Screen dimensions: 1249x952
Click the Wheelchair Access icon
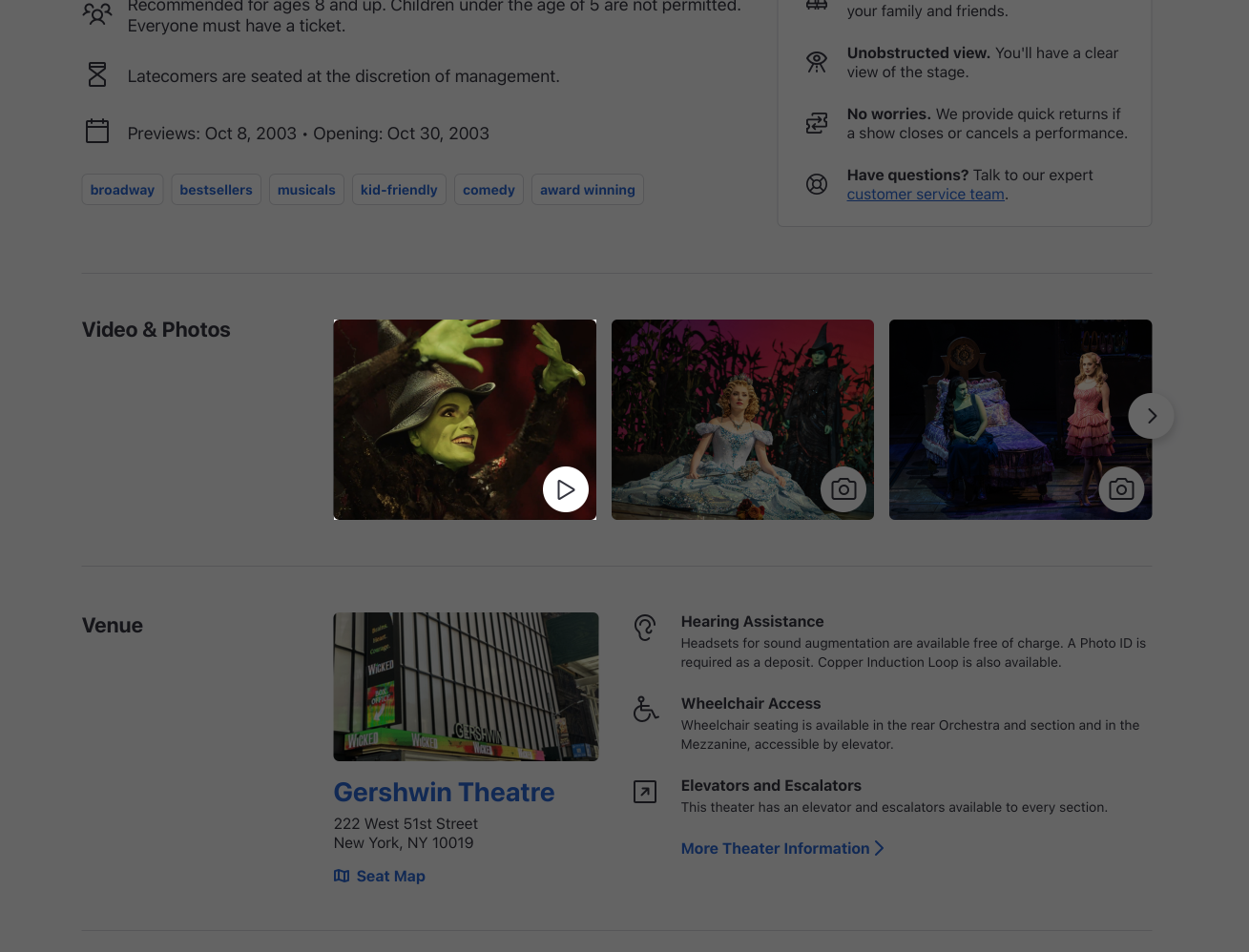click(645, 709)
